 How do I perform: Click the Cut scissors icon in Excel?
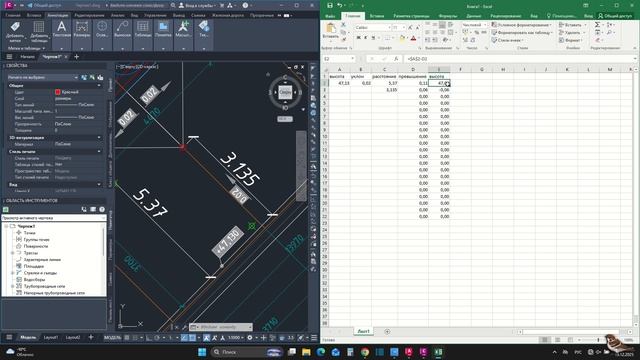(x=343, y=25)
